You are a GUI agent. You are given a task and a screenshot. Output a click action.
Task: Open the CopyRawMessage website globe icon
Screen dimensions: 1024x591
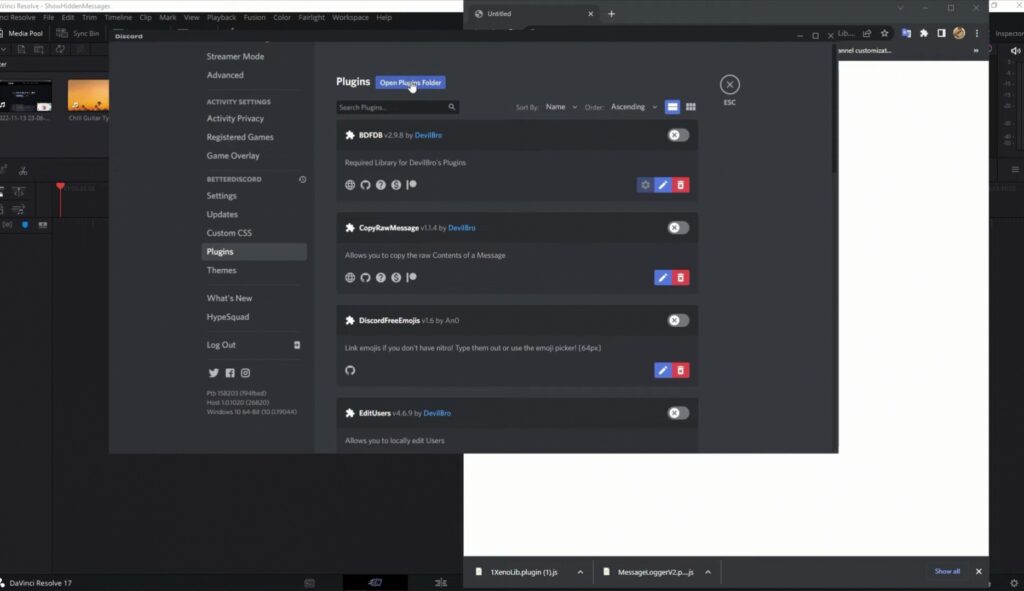coord(350,278)
